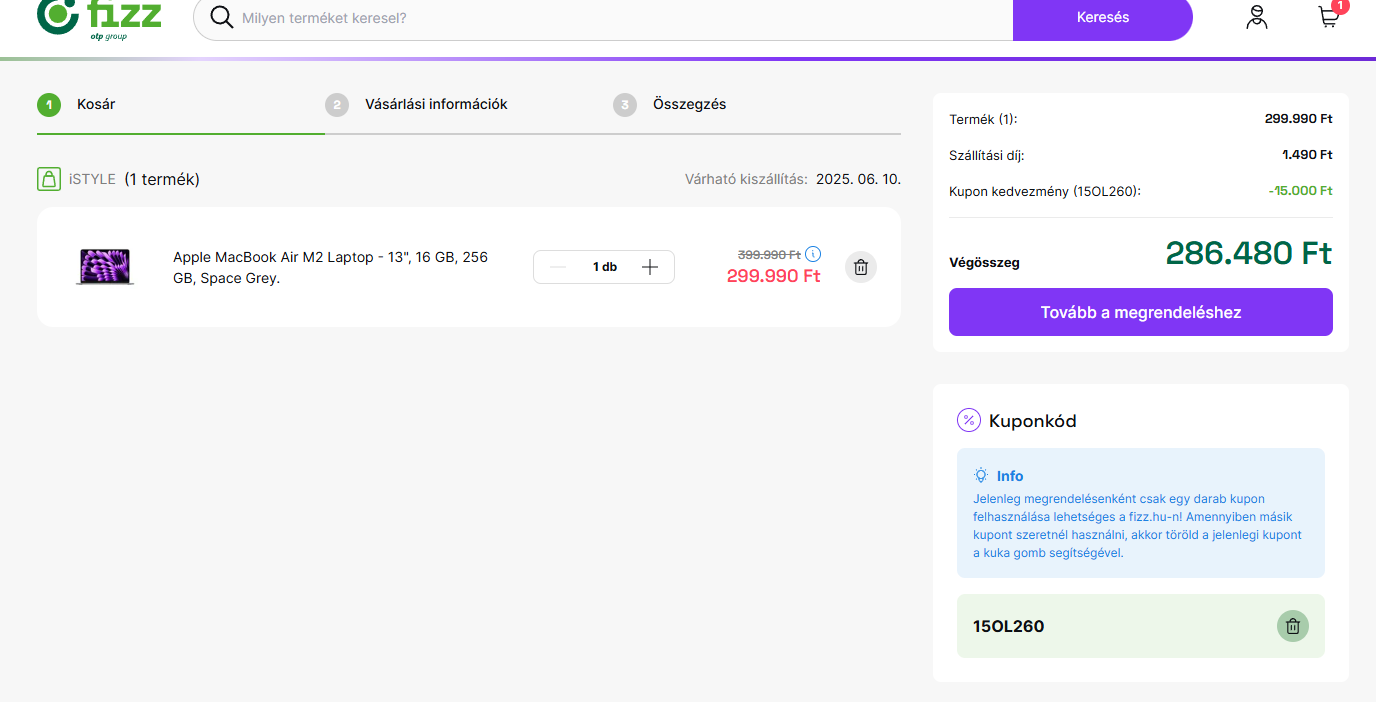Click the cart badge showing 1

1341,6
